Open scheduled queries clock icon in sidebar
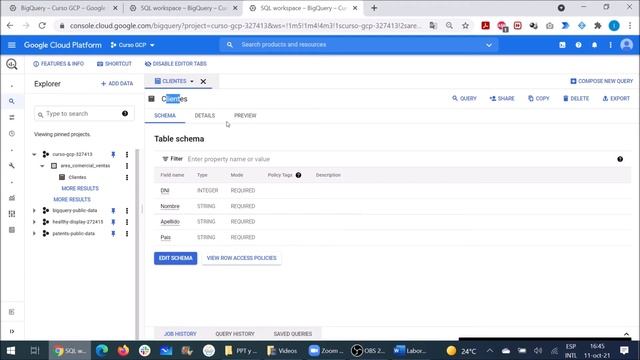The image size is (640, 360). pos(11,134)
